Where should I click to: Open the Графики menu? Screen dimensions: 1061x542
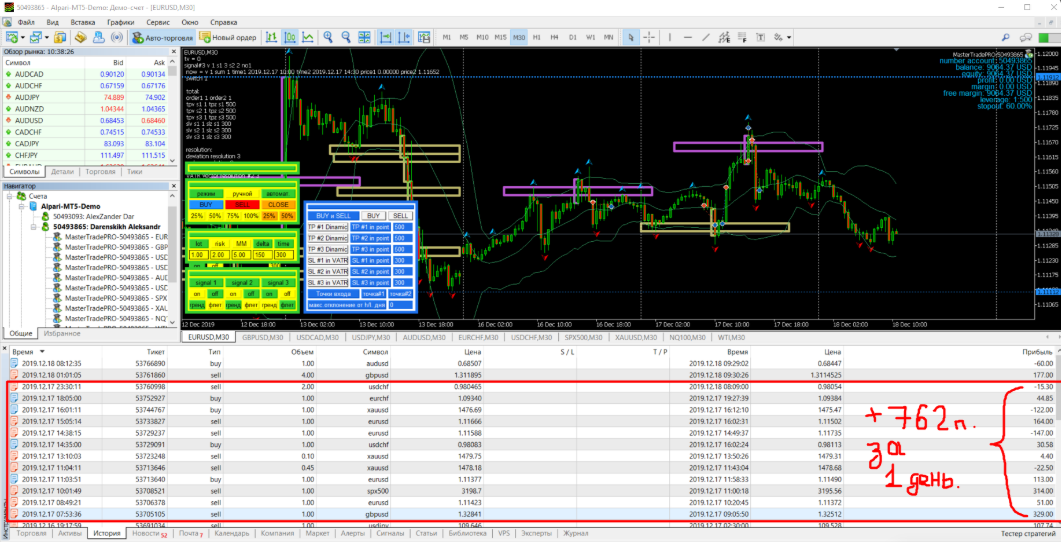120,22
